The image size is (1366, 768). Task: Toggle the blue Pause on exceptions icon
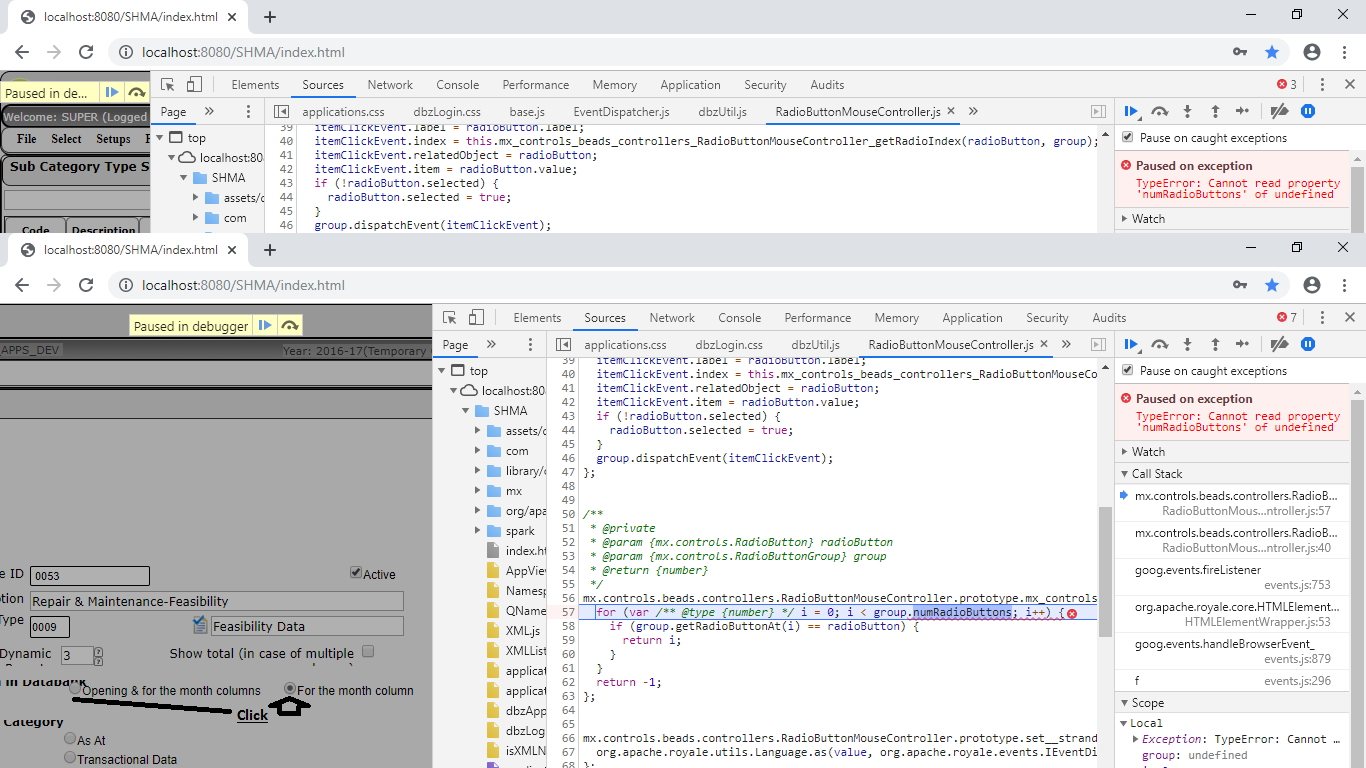1308,344
